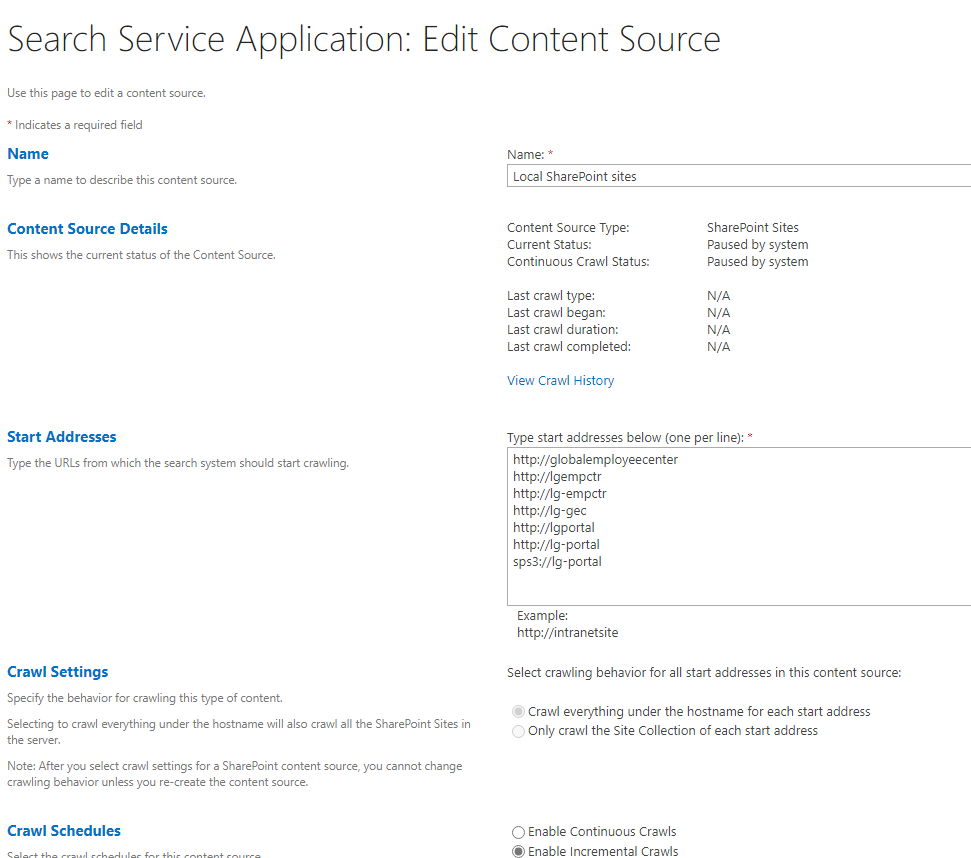
Task: Click the Name input field
Action: tap(739, 176)
